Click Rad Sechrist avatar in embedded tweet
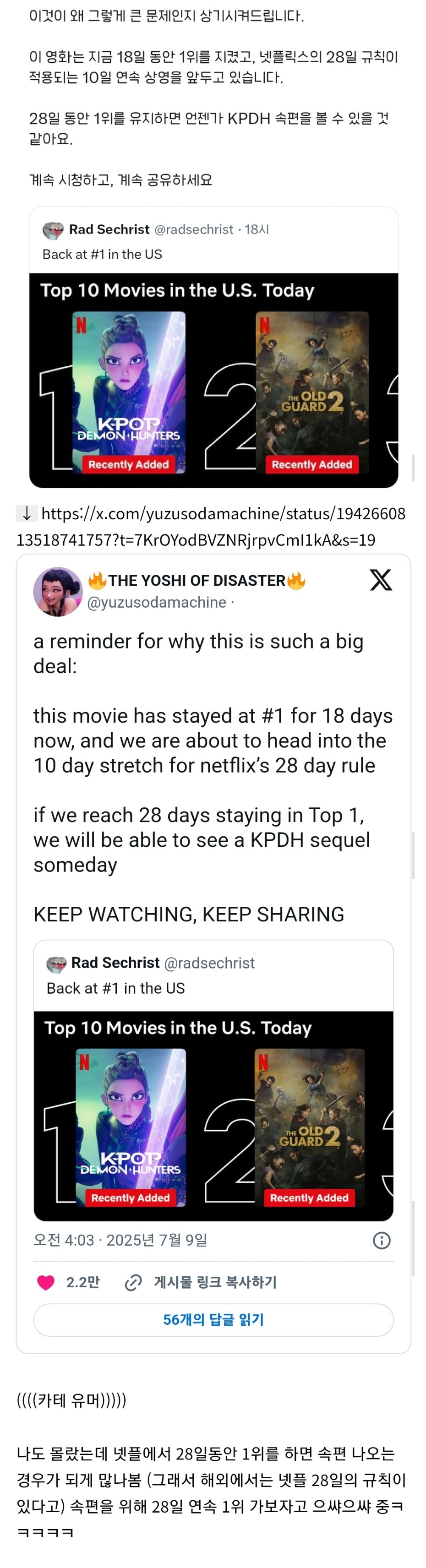This screenshot has width=426, height=1568. point(57,964)
